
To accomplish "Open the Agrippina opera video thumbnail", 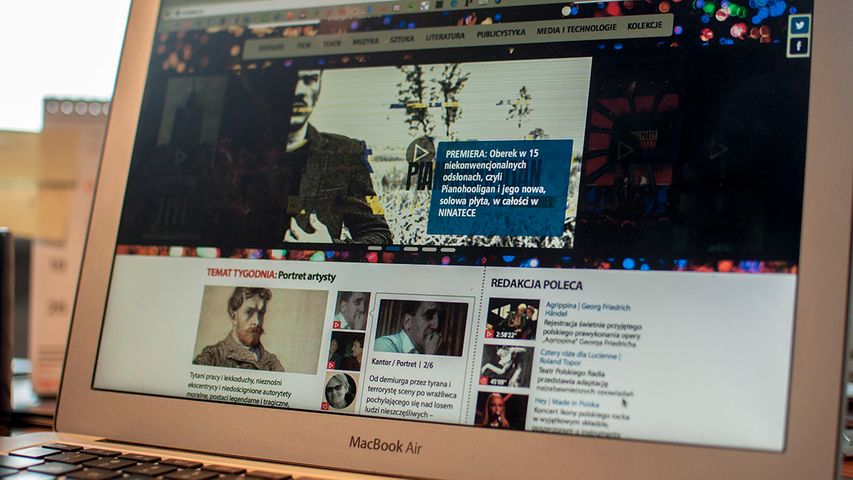I will tap(512, 319).
